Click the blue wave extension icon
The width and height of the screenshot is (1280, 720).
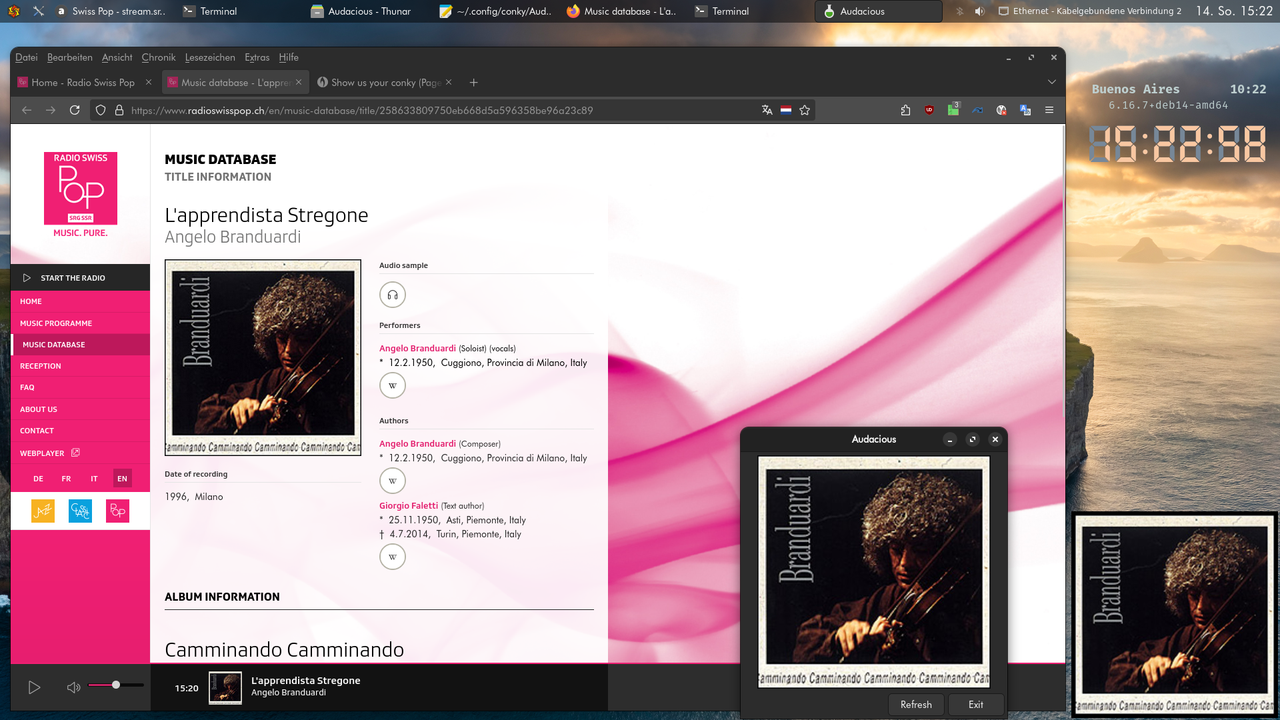pos(977,110)
